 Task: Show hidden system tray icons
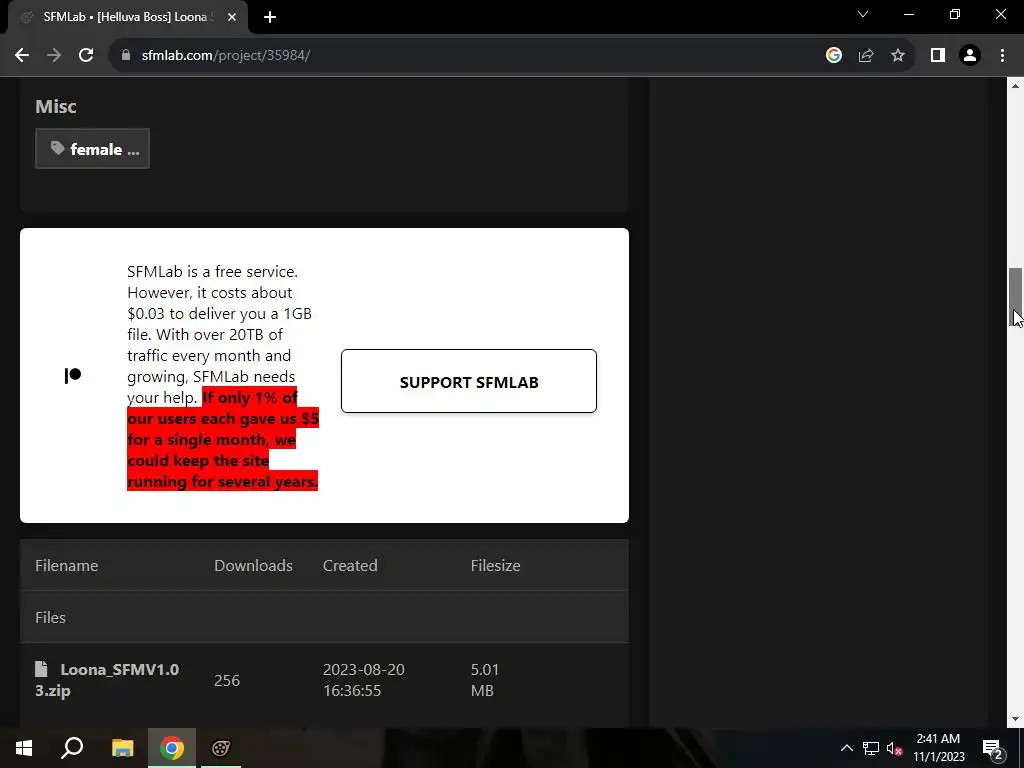point(846,748)
